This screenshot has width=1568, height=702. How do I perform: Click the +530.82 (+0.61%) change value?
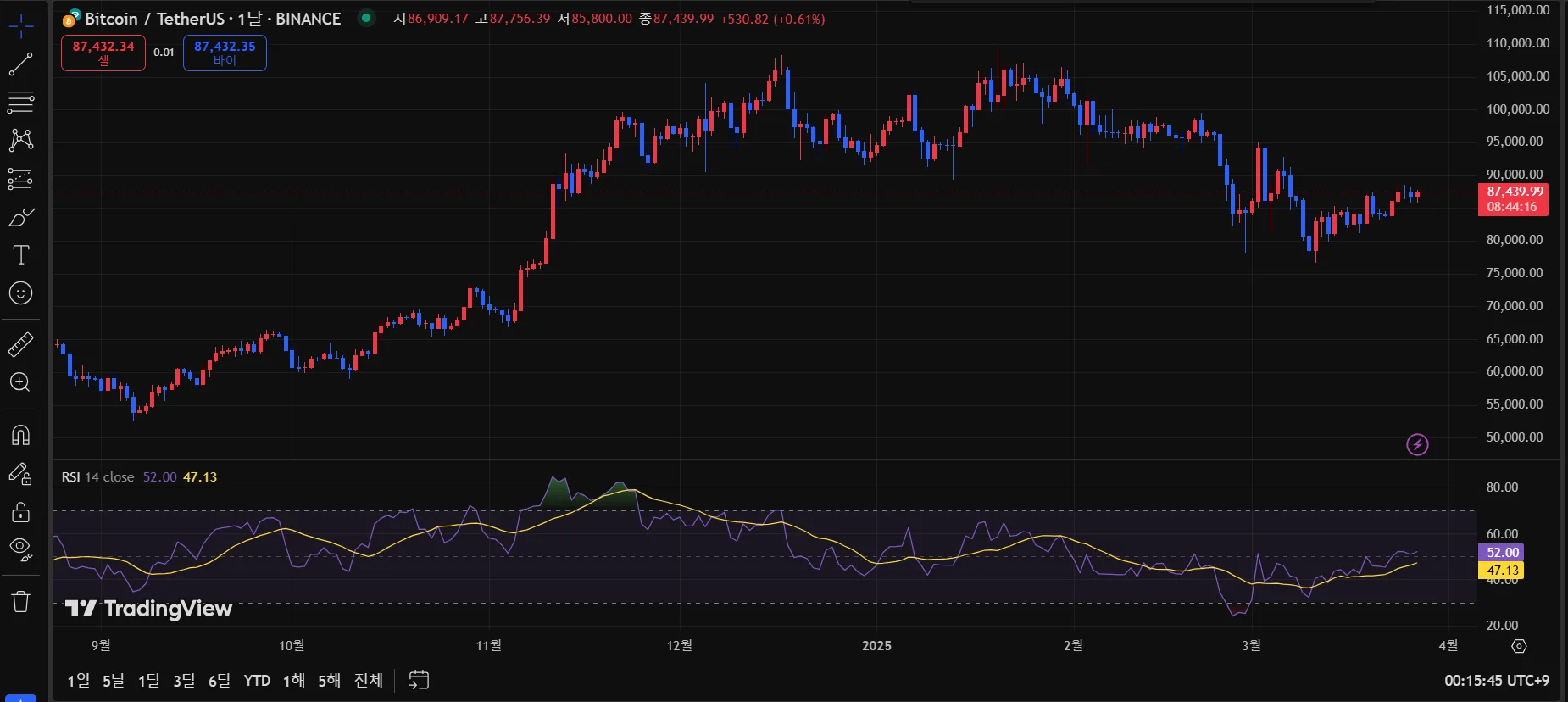(772, 19)
